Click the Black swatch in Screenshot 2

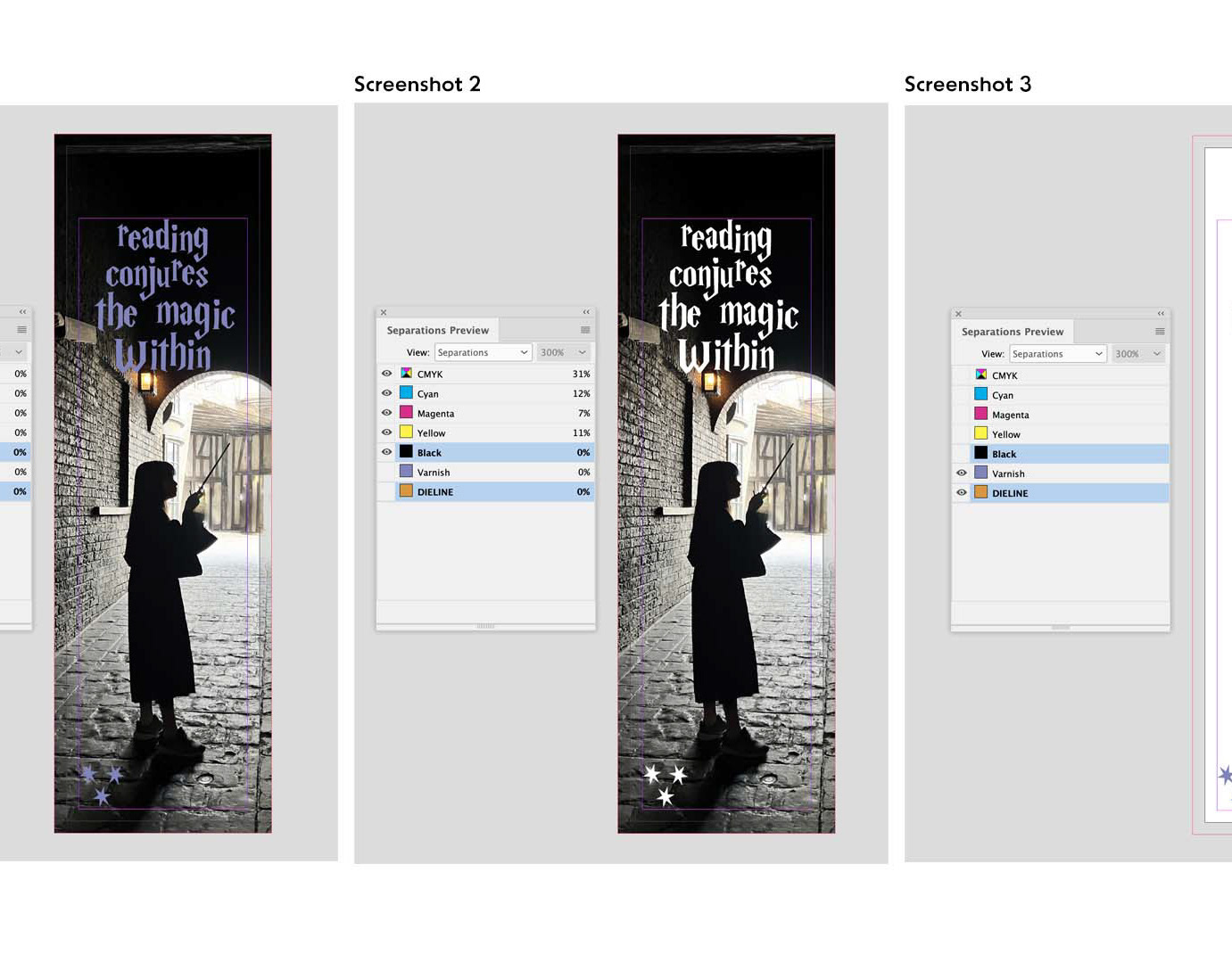click(x=406, y=452)
